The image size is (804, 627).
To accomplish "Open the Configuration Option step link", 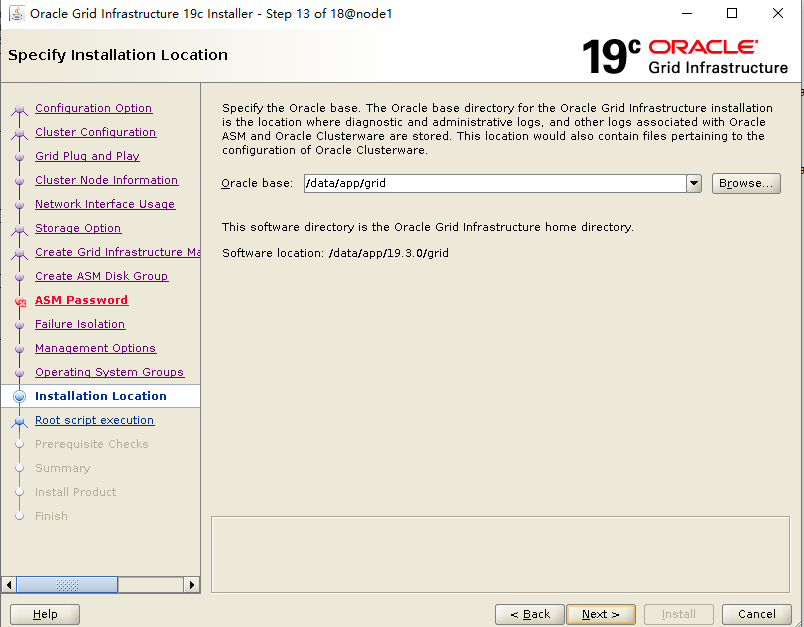I will click(93, 108).
